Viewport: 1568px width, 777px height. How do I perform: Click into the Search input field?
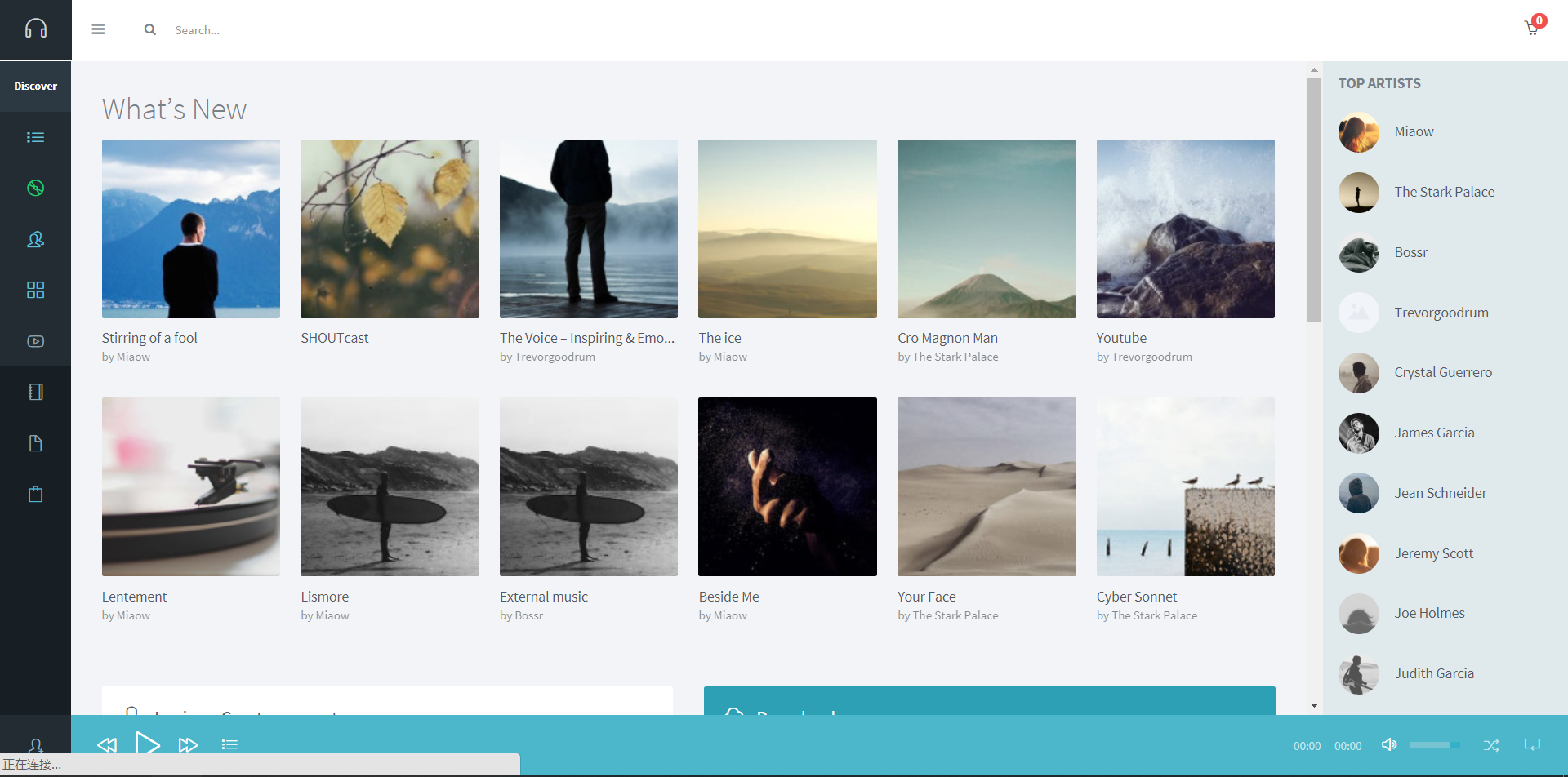327,30
